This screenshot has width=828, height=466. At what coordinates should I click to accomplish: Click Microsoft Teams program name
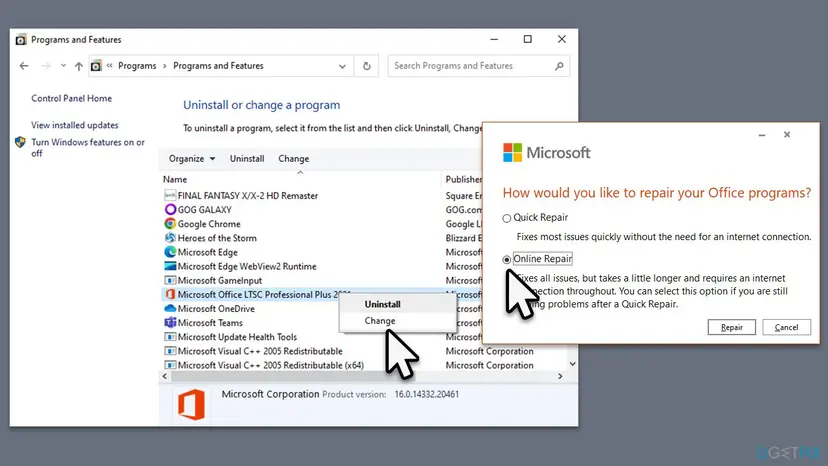pyautogui.click(x=210, y=323)
